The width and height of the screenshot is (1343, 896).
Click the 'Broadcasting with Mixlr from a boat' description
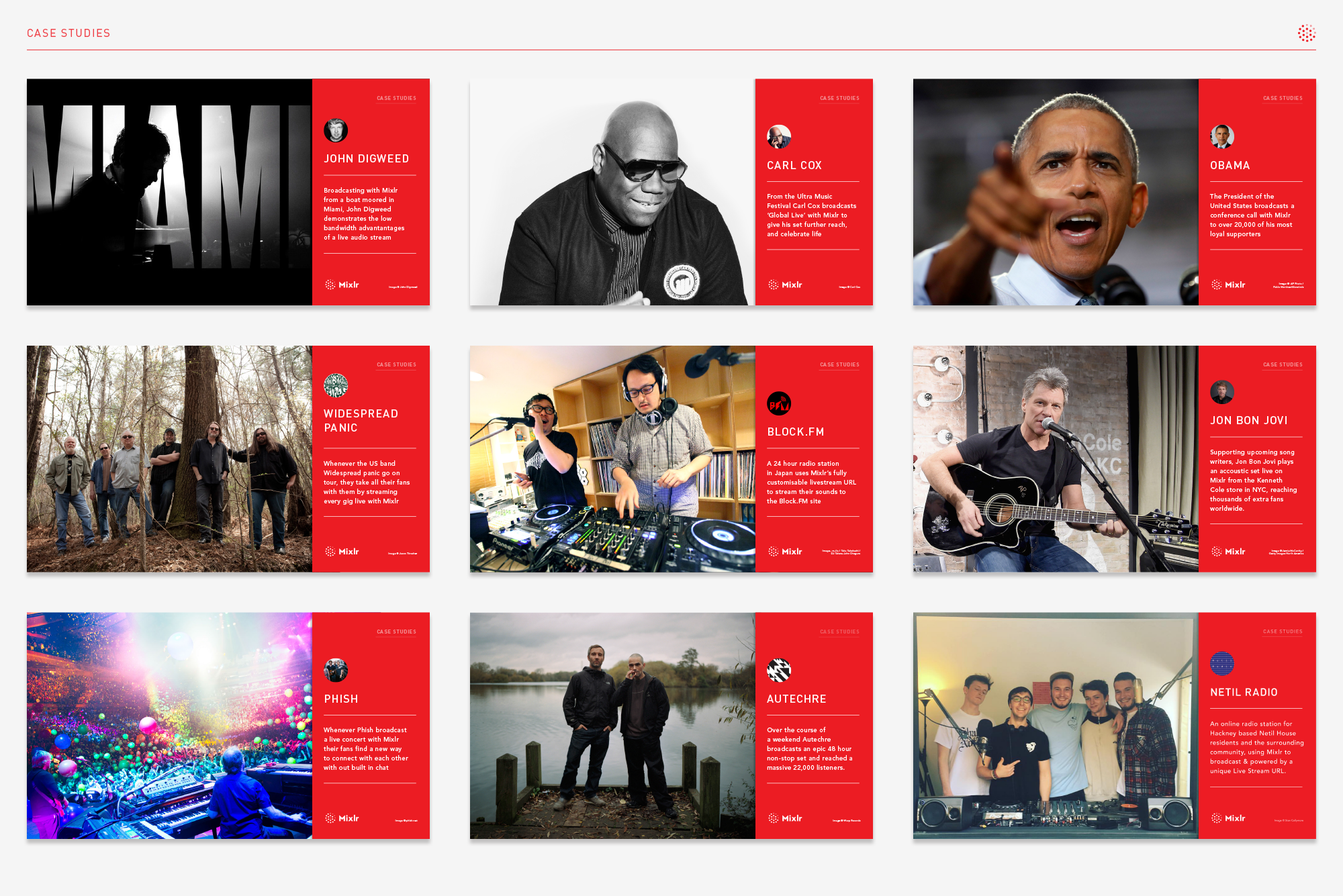[364, 214]
